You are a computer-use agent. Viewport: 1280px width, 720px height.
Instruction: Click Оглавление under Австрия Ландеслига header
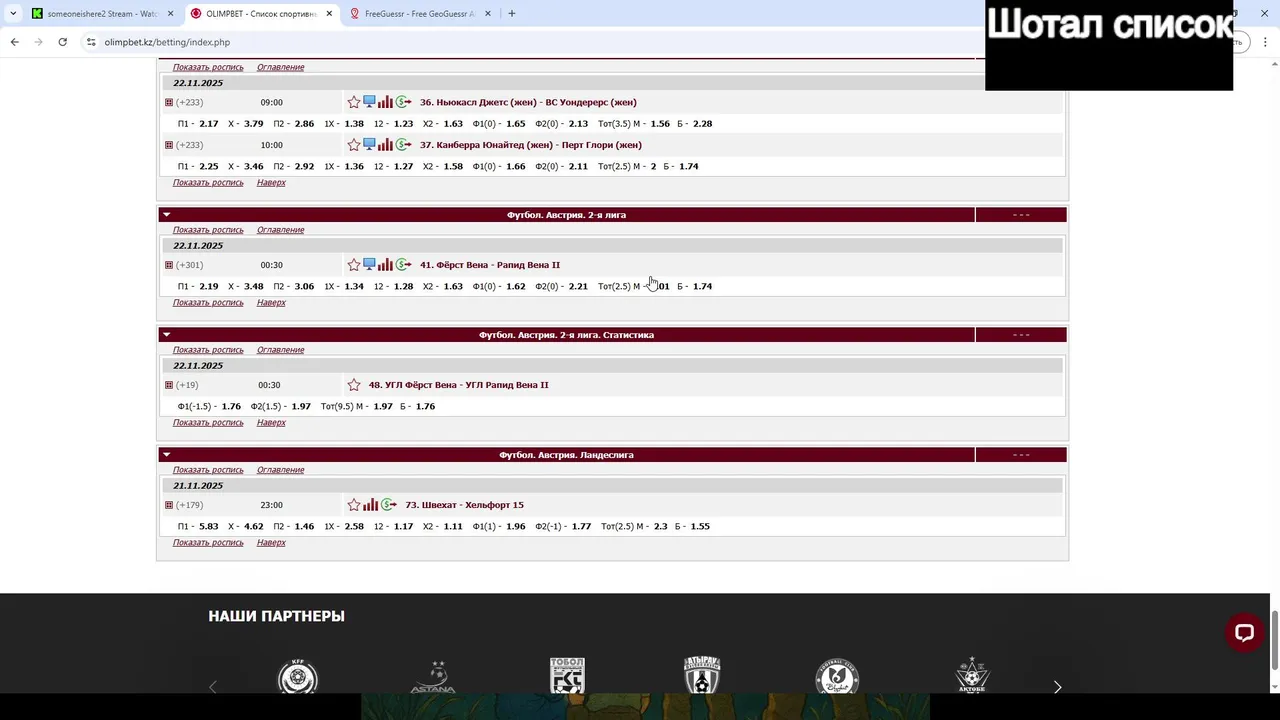pyautogui.click(x=280, y=470)
